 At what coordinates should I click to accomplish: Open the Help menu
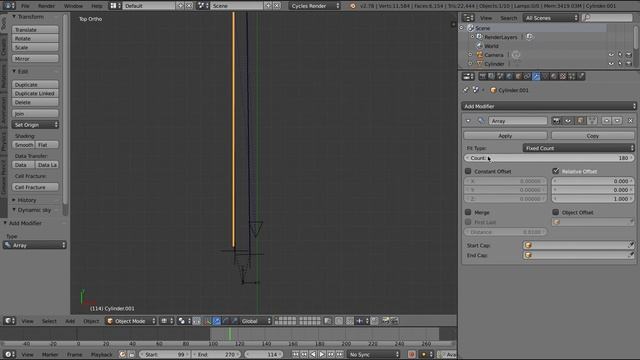[x=97, y=6]
